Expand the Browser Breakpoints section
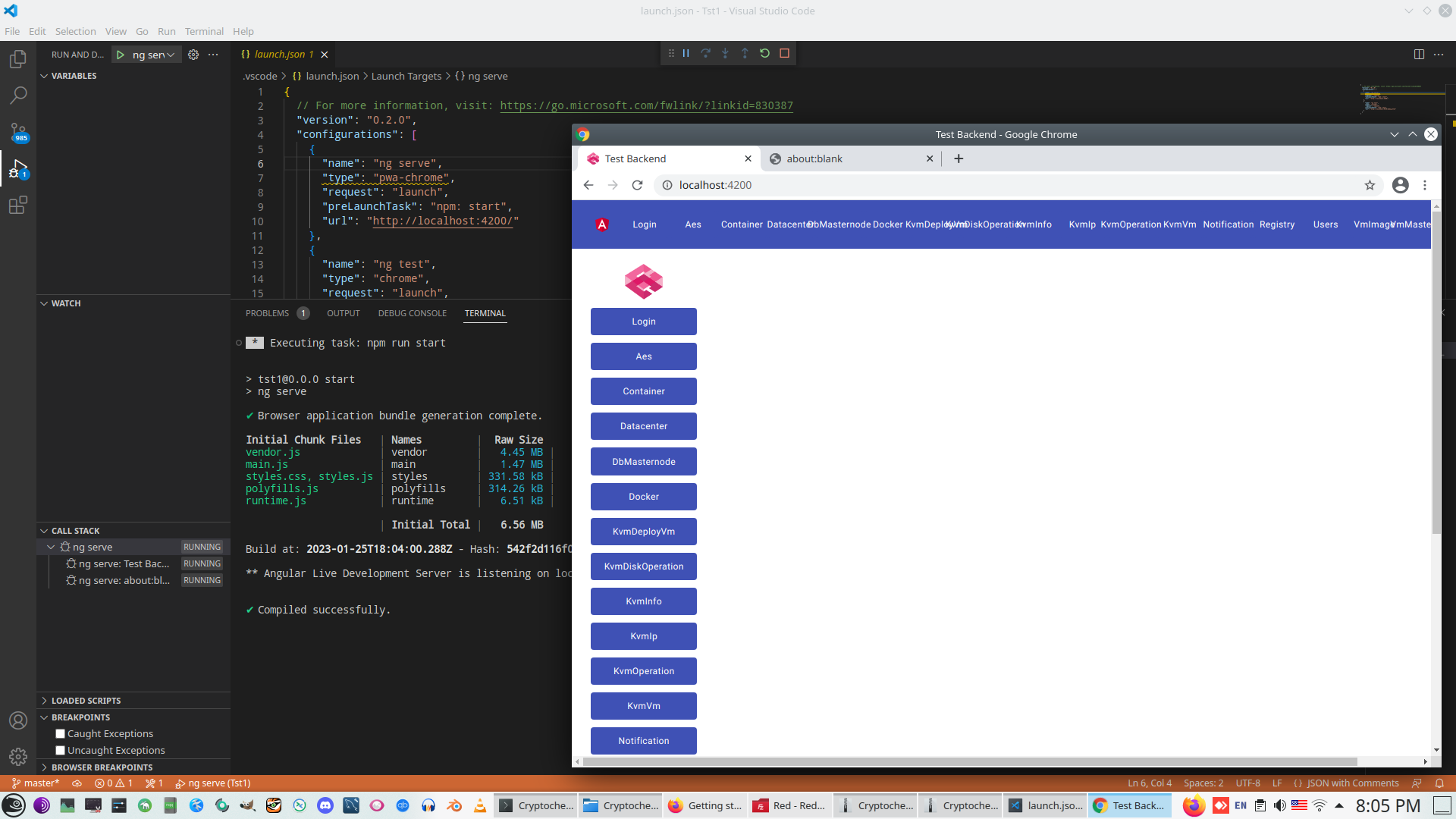 point(102,767)
